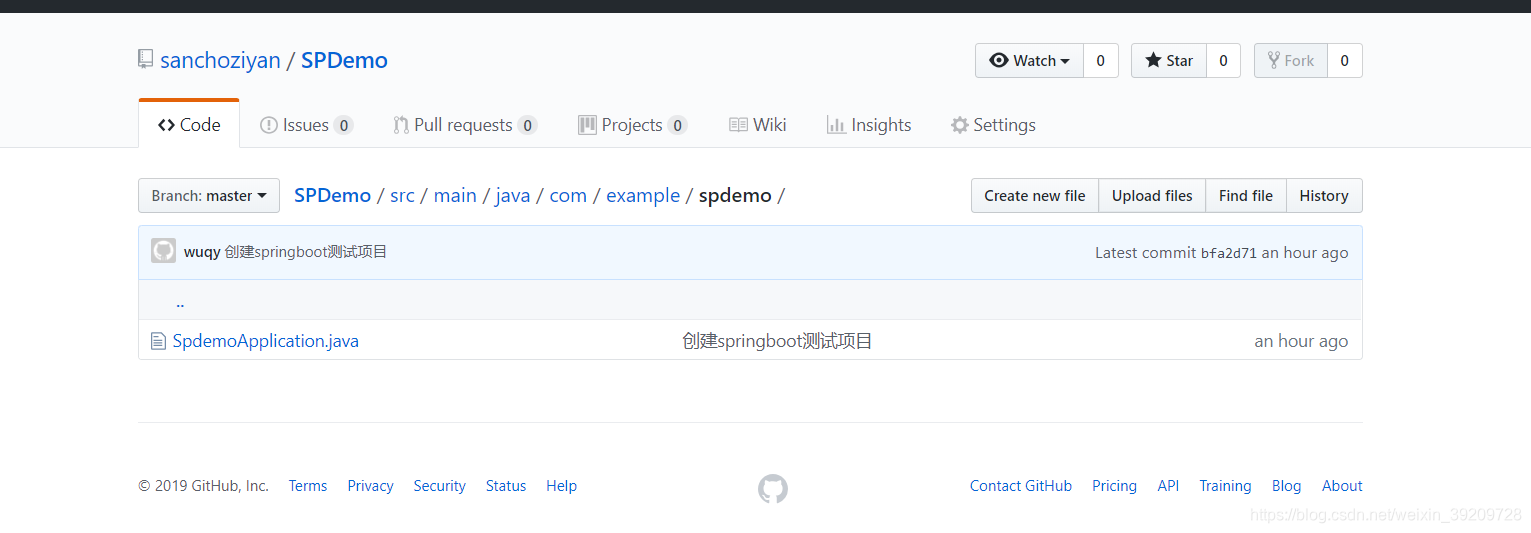The image size is (1531, 533).
Task: View the directory History
Action: [x=1324, y=196]
